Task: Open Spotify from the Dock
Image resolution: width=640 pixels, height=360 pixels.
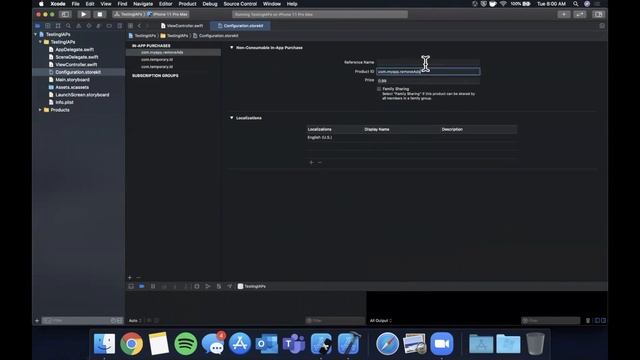Action: [186, 344]
